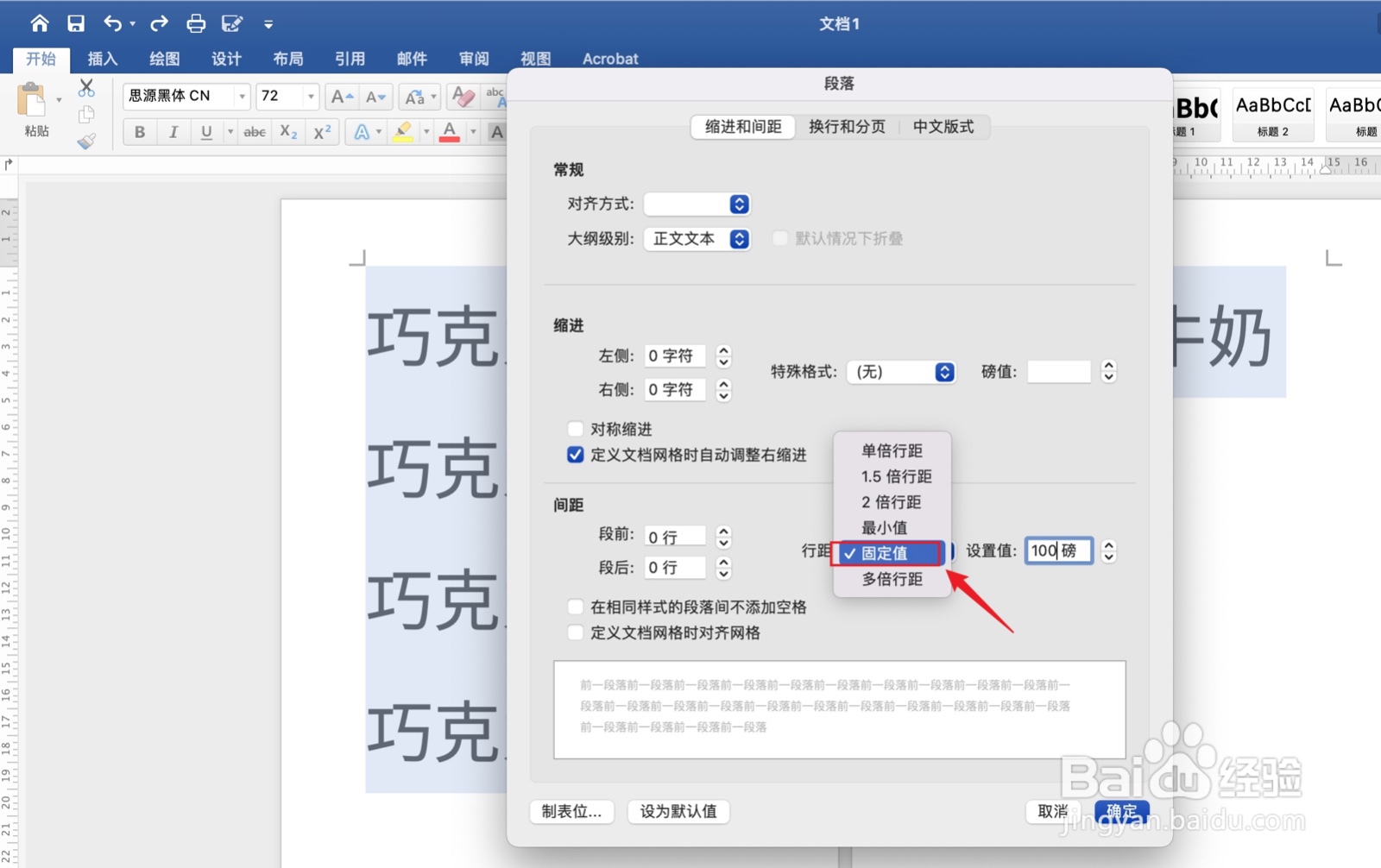Switch to the 换行和分页 tab
The height and width of the screenshot is (868, 1381).
pyautogui.click(x=847, y=126)
